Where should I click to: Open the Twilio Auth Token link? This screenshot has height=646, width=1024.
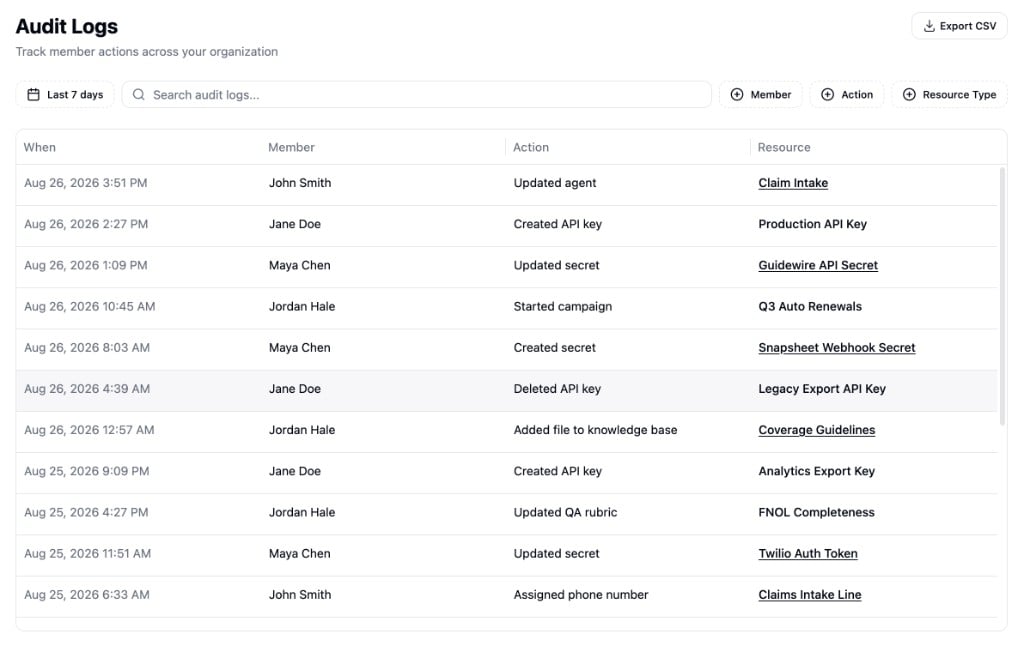pos(808,554)
